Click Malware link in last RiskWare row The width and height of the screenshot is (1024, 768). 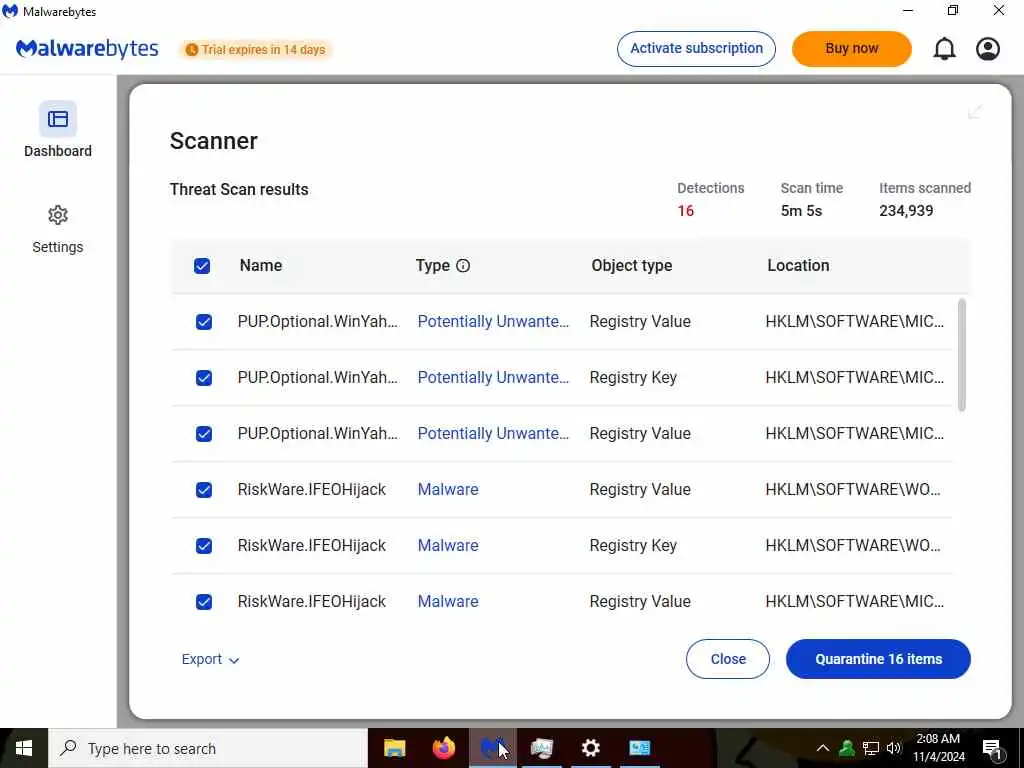tap(448, 601)
